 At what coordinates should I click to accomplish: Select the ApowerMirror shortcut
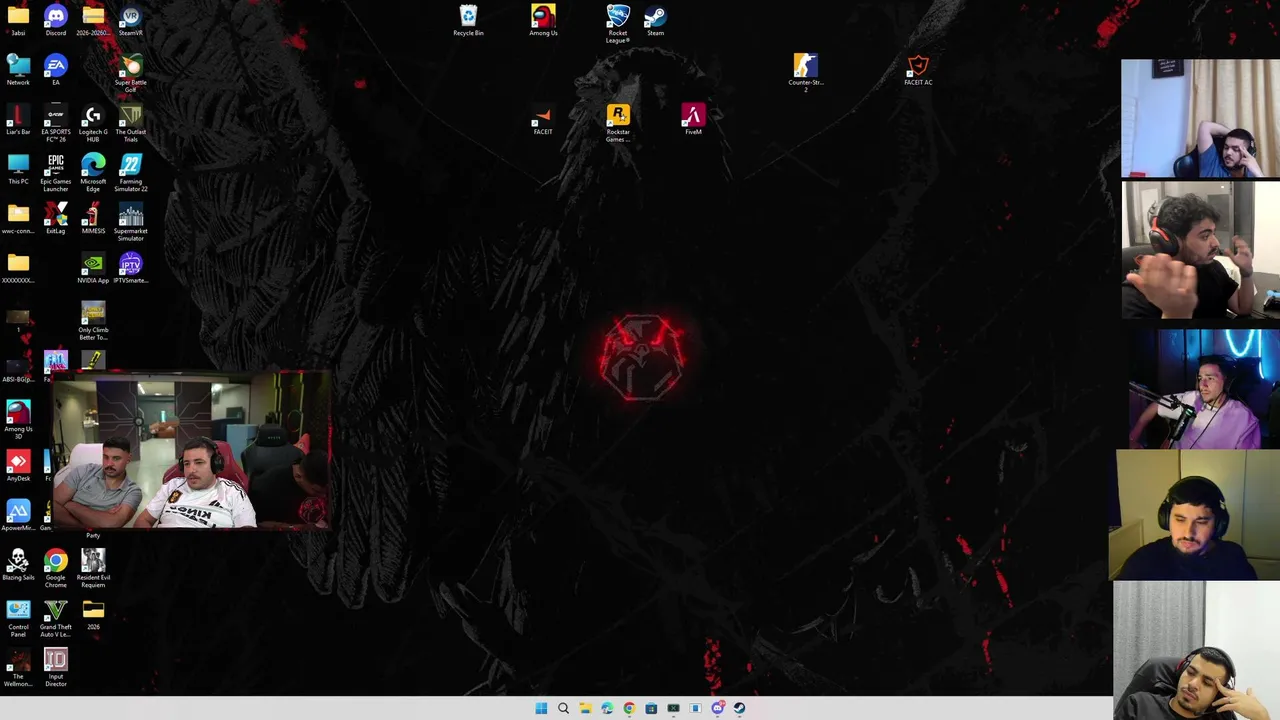pyautogui.click(x=18, y=515)
